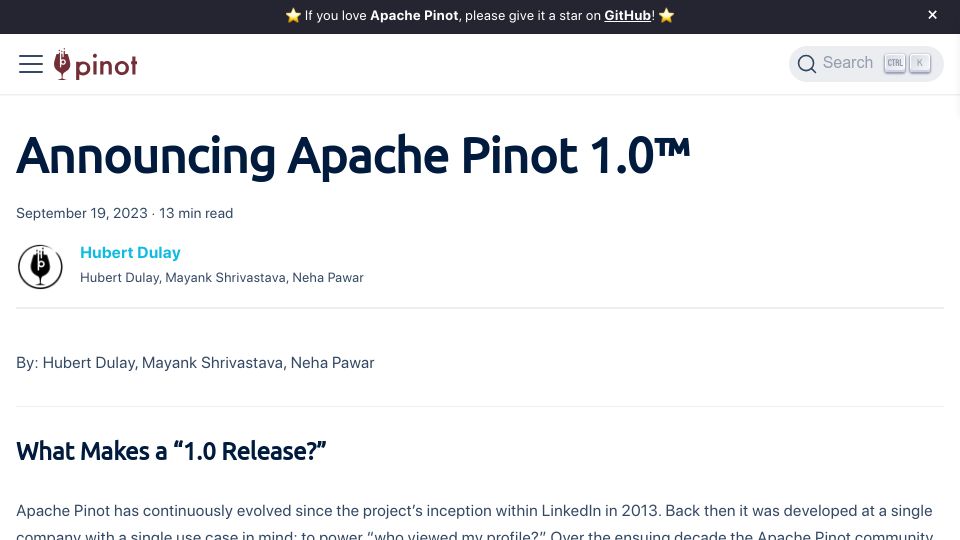Click the star emoji after GitHub
Image resolution: width=960 pixels, height=540 pixels.
click(666, 15)
